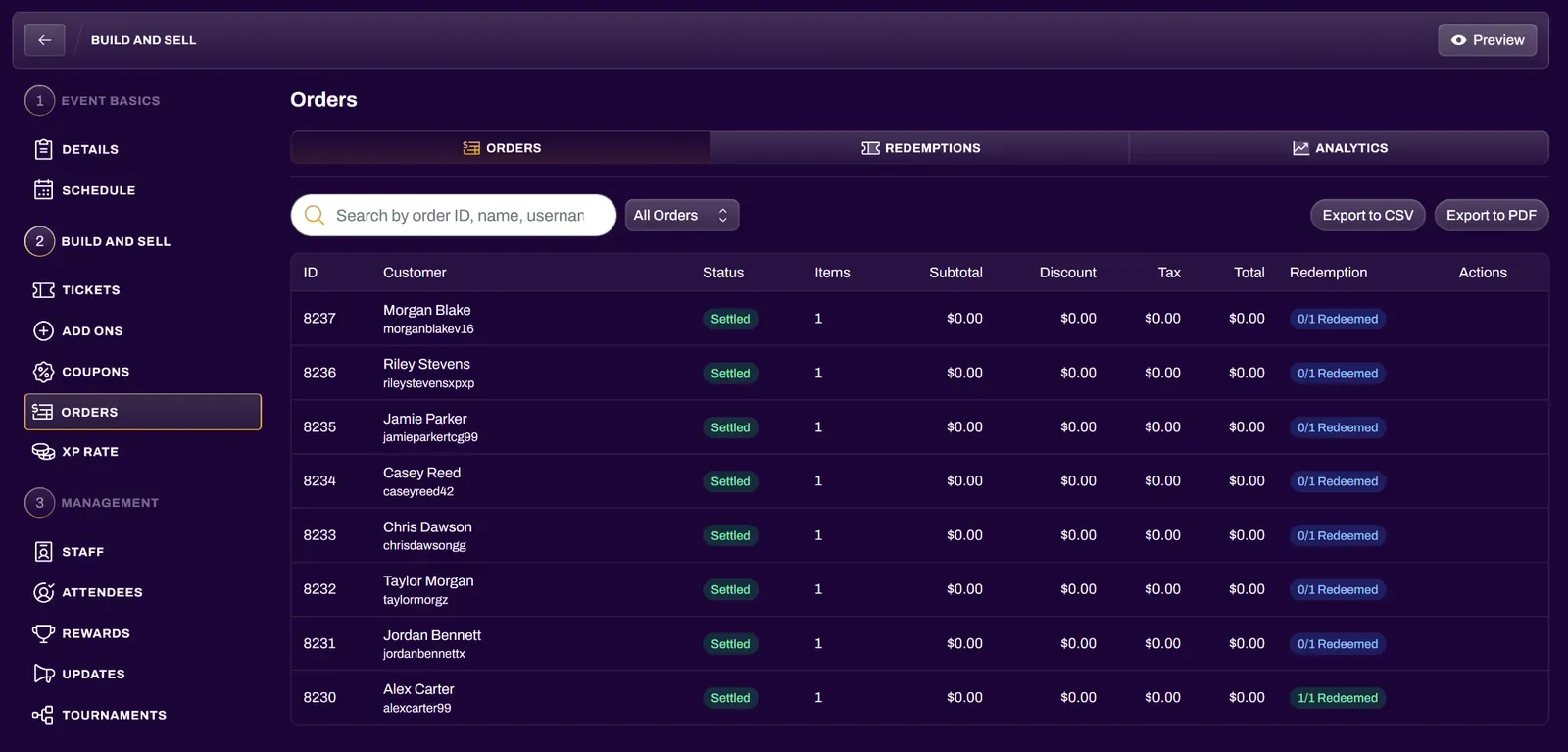1568x752 pixels.
Task: Click the Details clipboard icon
Action: (43, 149)
